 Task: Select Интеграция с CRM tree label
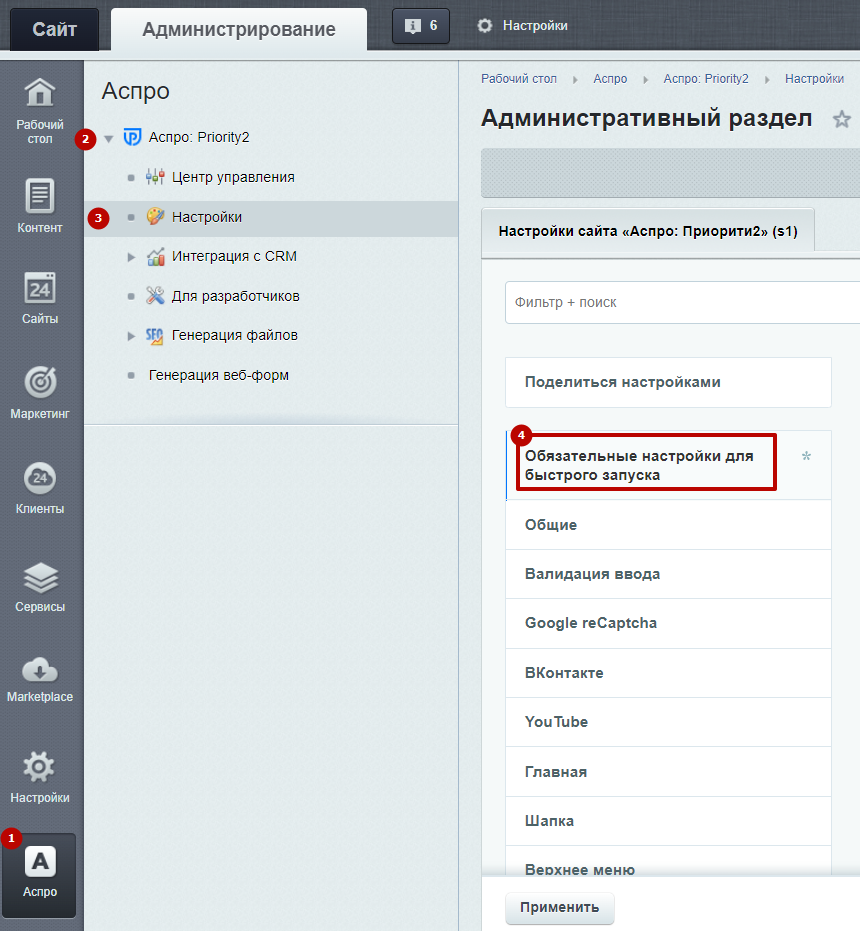coord(234,256)
